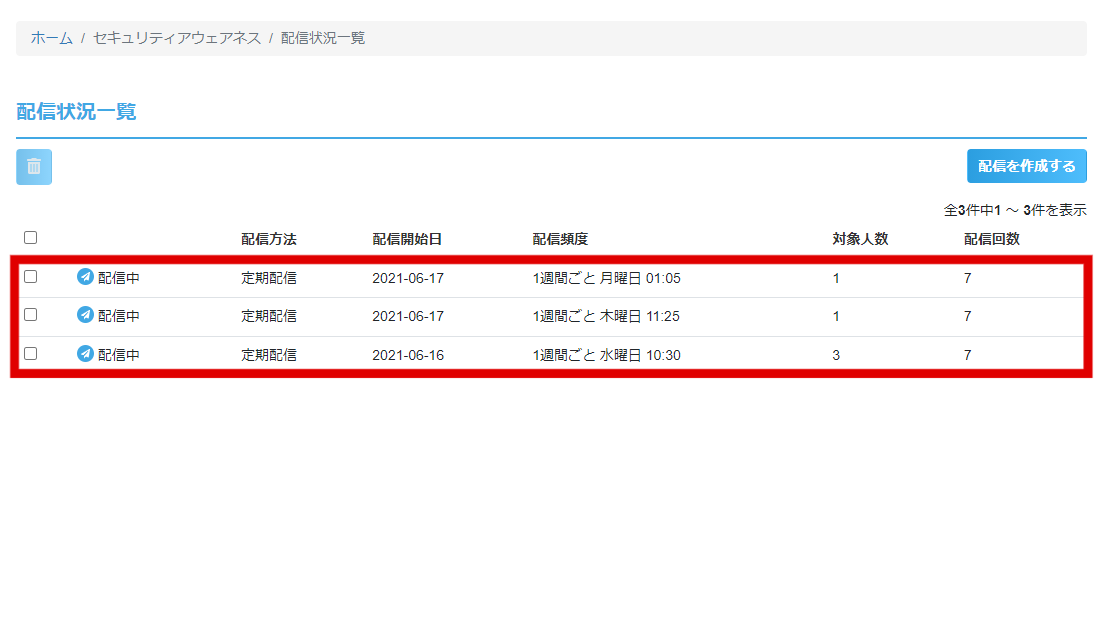1108x630 pixels.
Task: Open セキュリティアウェアネス breadcrumb link
Action: [177, 38]
